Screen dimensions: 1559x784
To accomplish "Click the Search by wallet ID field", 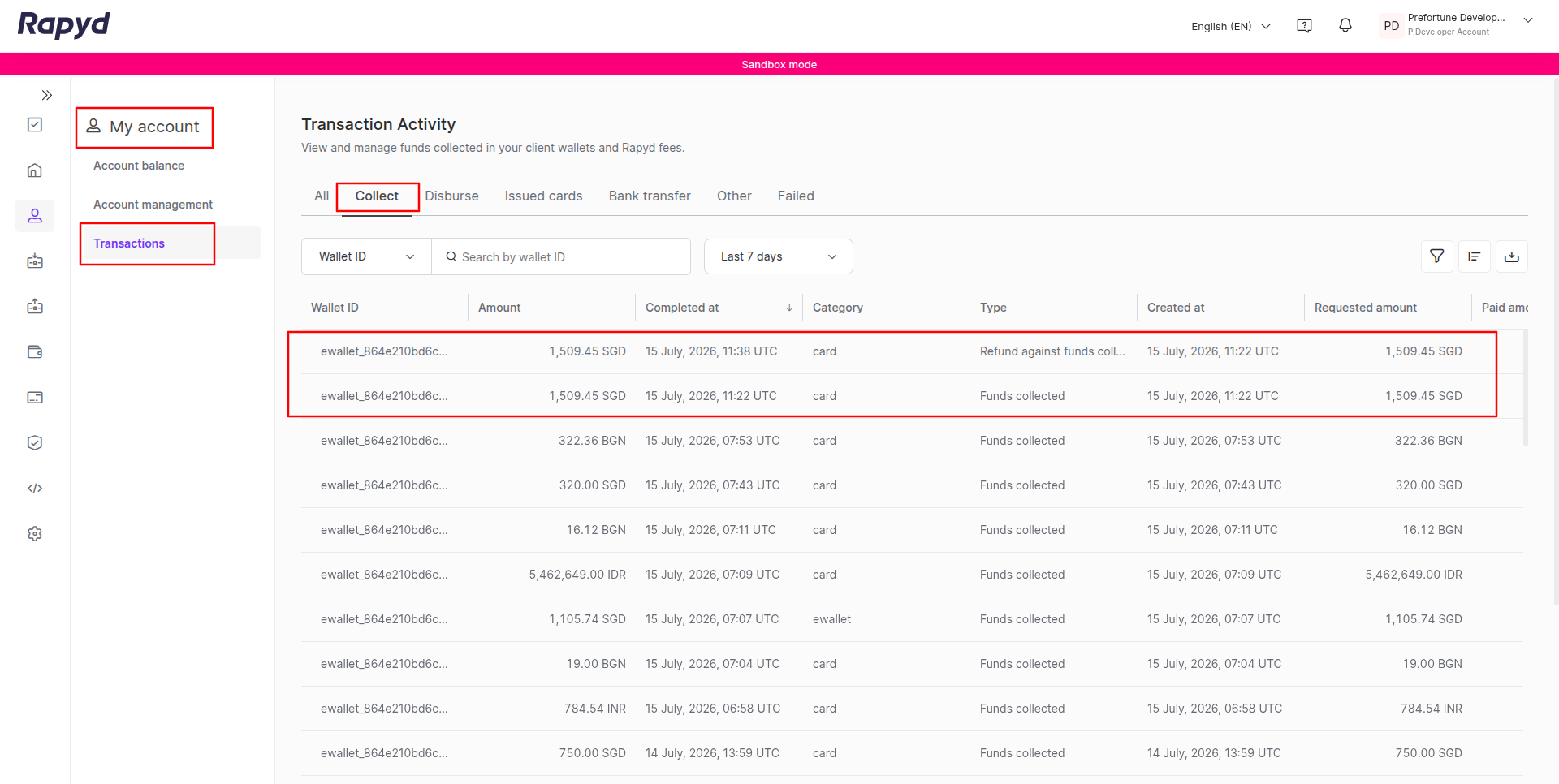I will coord(561,256).
